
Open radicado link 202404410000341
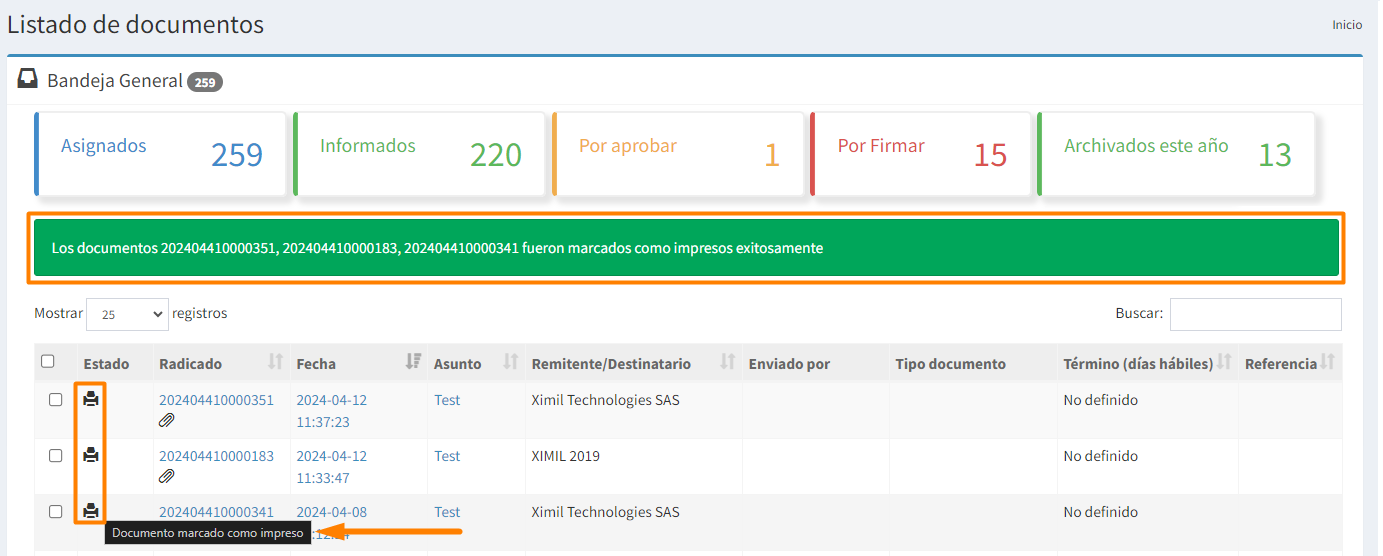216,512
